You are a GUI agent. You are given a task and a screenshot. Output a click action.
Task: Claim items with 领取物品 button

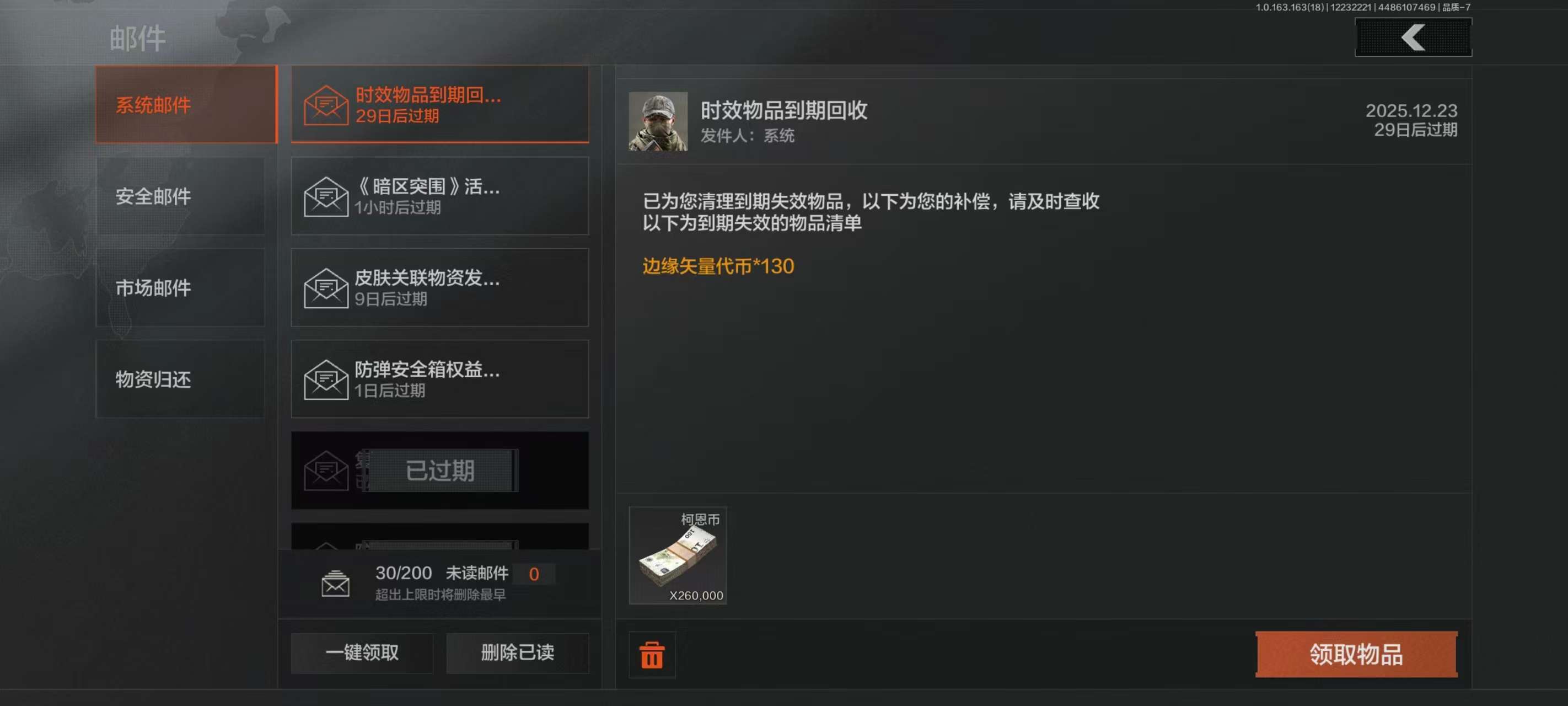pos(1356,654)
